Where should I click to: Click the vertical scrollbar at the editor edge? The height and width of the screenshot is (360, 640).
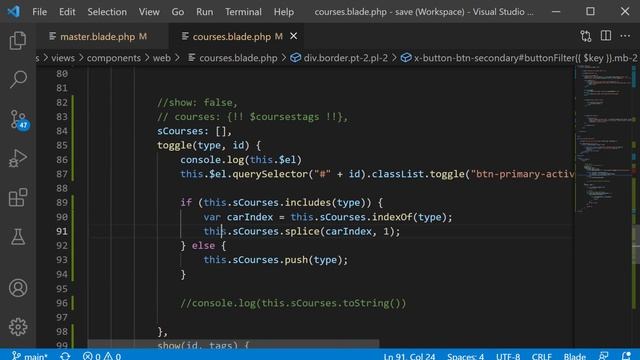(x=637, y=245)
